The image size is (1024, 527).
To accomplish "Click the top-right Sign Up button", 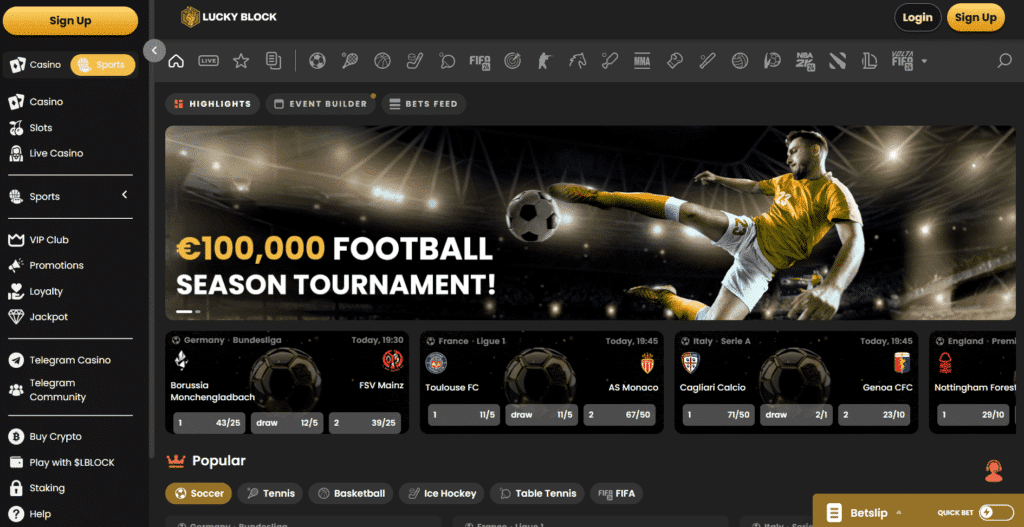I will click(976, 18).
